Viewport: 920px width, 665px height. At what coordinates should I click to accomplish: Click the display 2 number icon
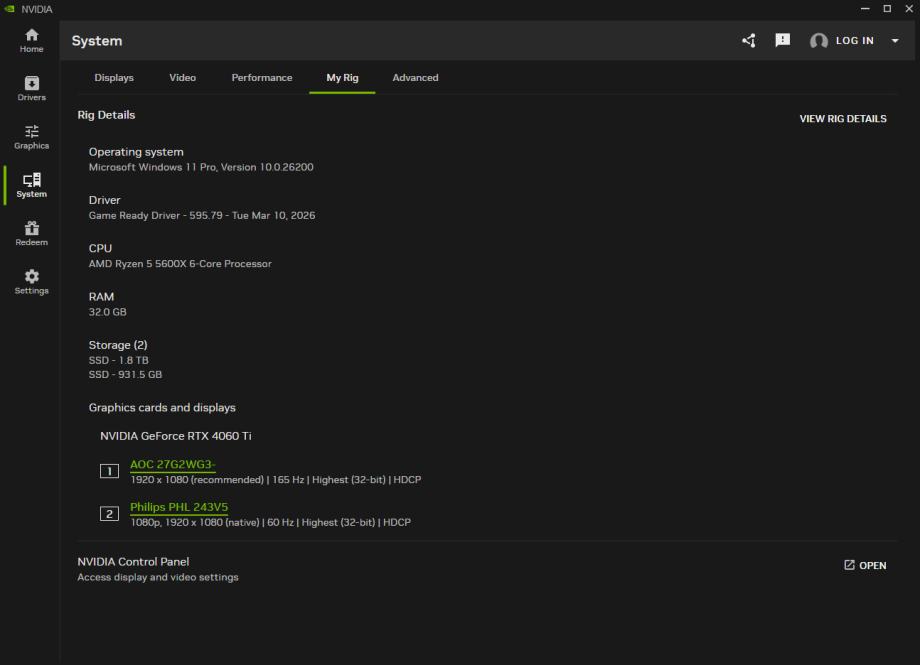109,514
